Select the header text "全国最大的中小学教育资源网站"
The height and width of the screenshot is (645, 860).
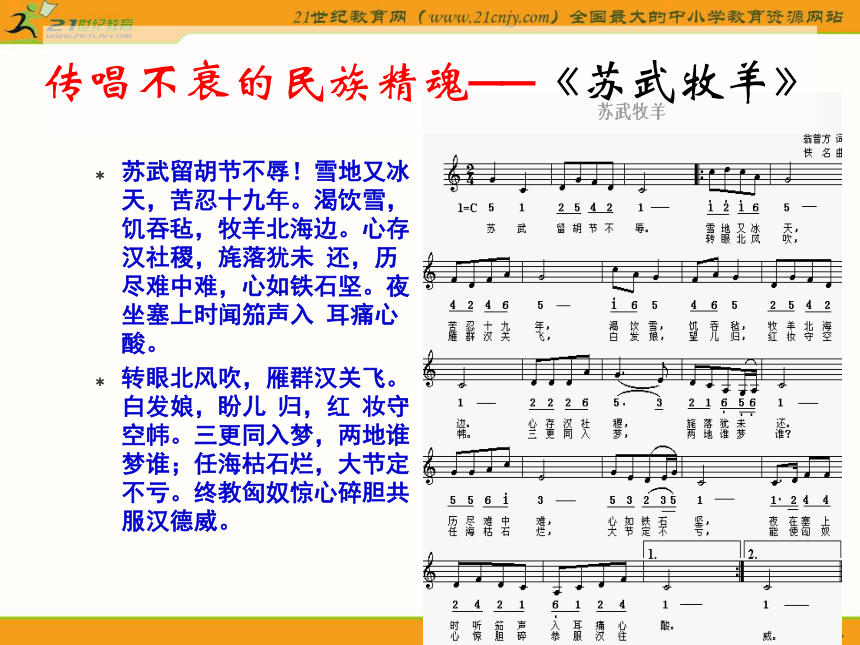[x=706, y=17]
